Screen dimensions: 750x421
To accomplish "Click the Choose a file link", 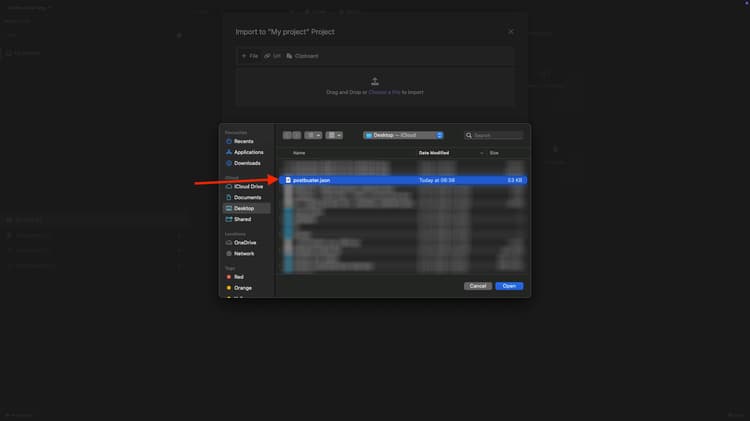I will point(384,92).
